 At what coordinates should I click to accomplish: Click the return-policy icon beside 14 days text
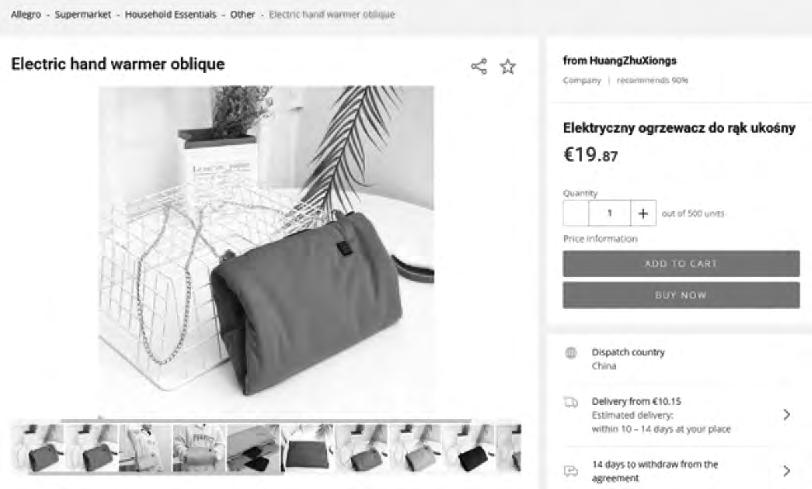coord(571,470)
